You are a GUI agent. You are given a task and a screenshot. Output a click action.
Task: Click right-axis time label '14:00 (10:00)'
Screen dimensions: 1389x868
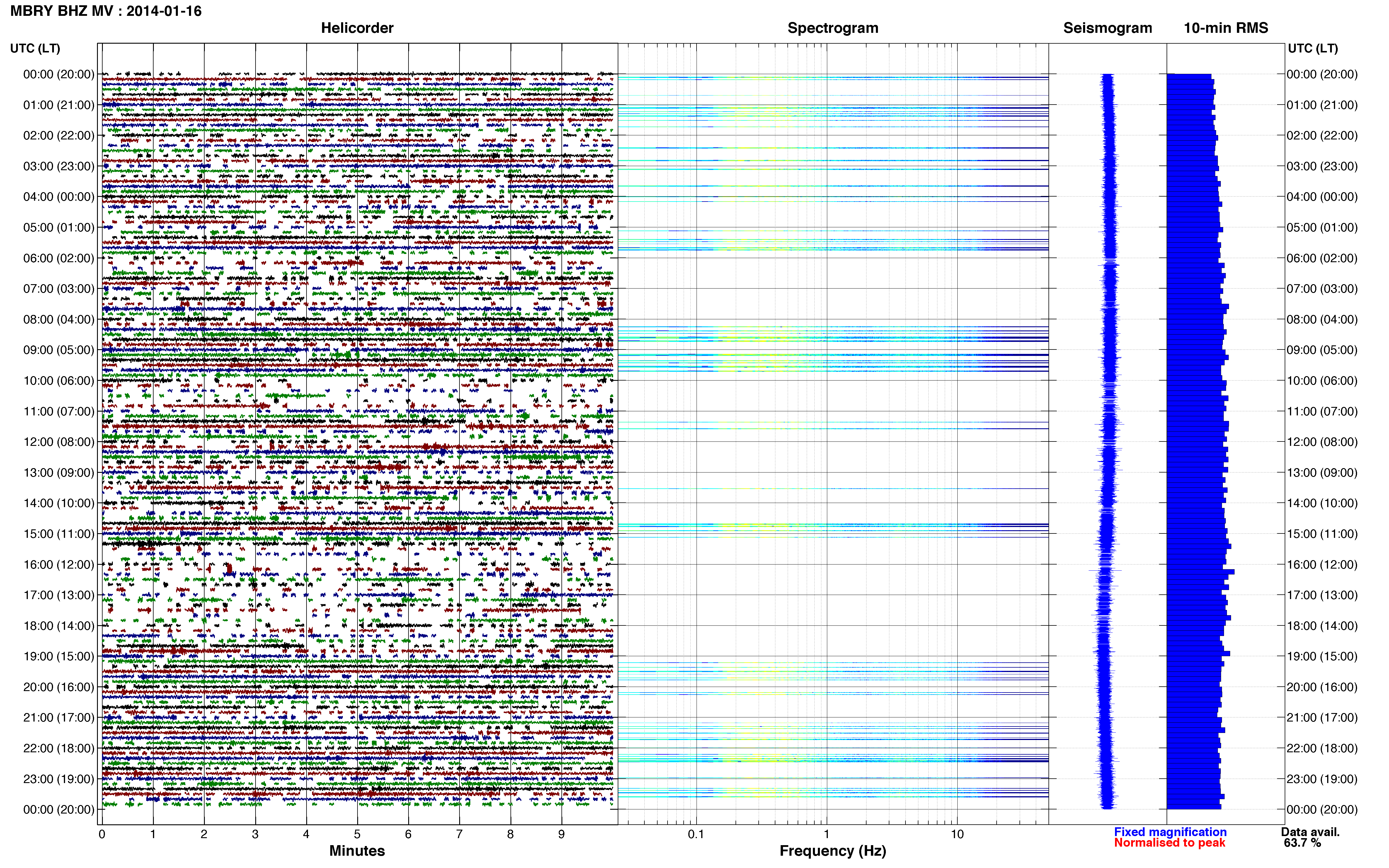pyautogui.click(x=1322, y=503)
